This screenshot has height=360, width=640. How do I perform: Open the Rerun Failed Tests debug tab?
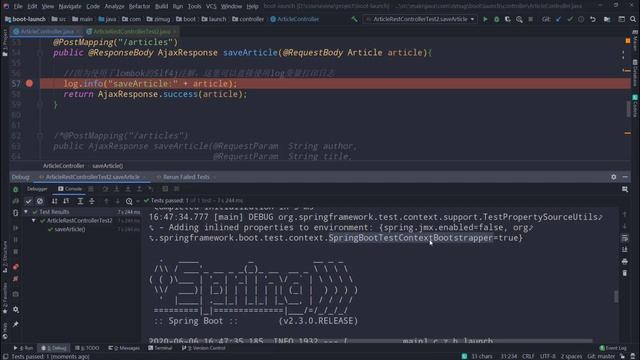[186, 177]
